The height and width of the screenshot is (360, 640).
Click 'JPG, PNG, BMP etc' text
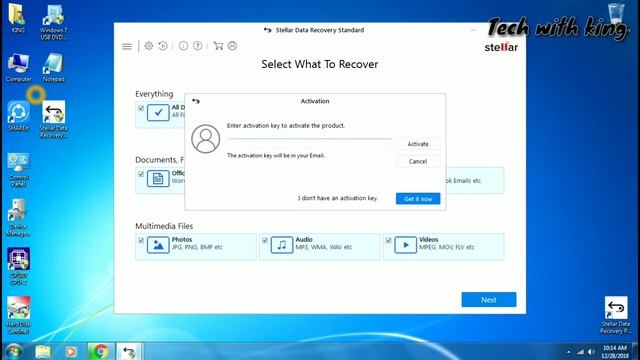[x=197, y=247]
